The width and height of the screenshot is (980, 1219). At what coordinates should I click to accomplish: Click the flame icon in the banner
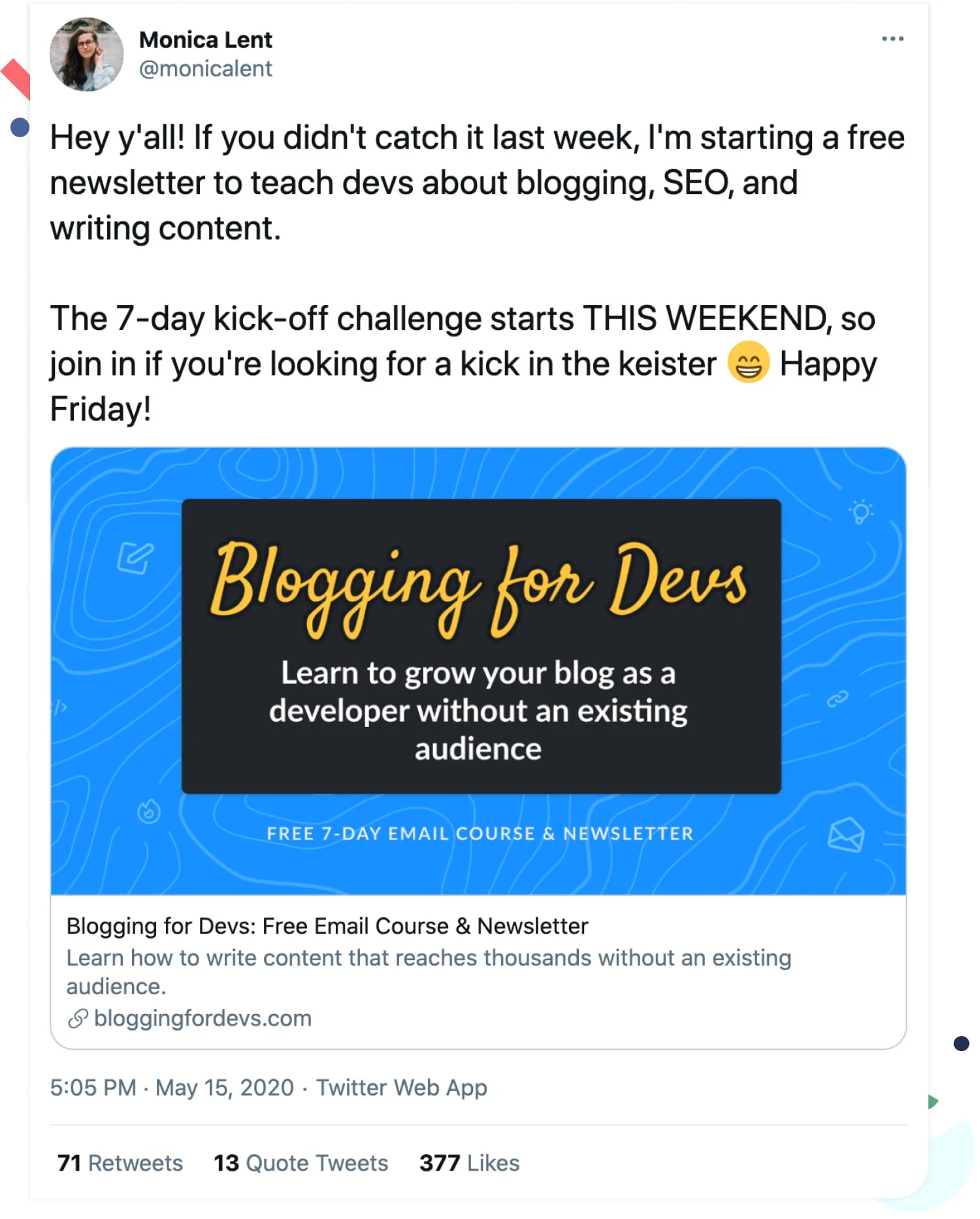tap(149, 810)
